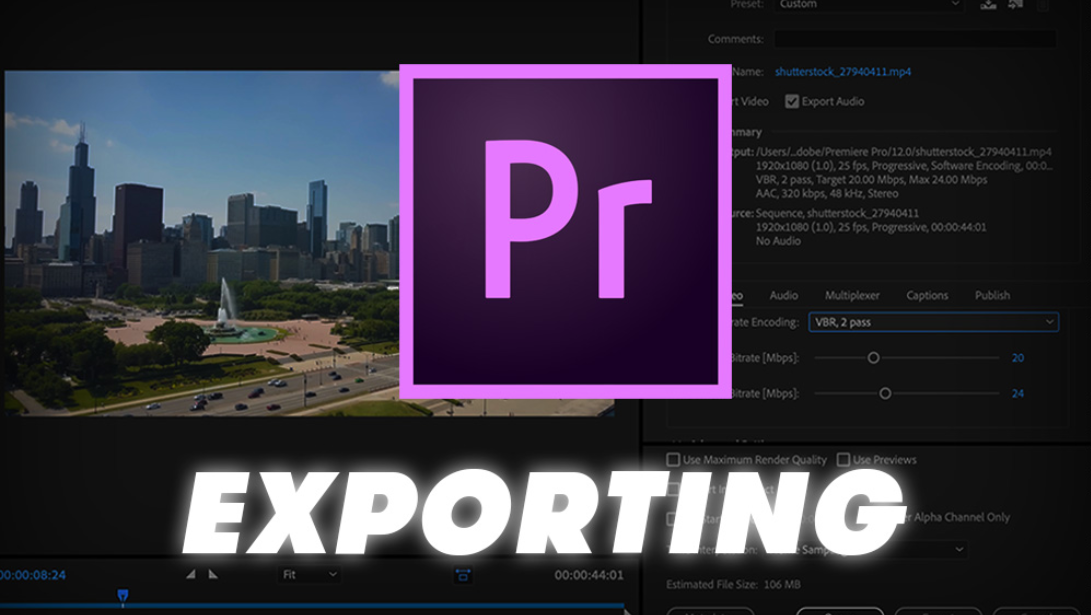This screenshot has width=1091, height=615.
Task: Enable the Use Previews checkbox
Action: (843, 460)
